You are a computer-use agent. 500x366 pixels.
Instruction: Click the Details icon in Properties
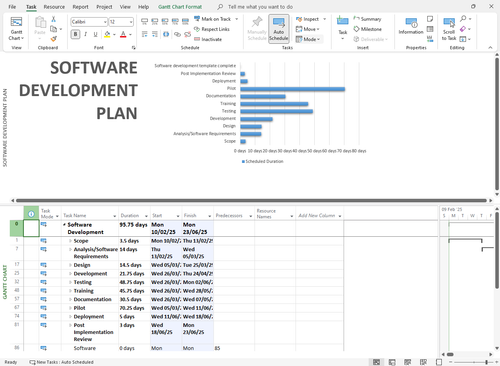coord(430,29)
